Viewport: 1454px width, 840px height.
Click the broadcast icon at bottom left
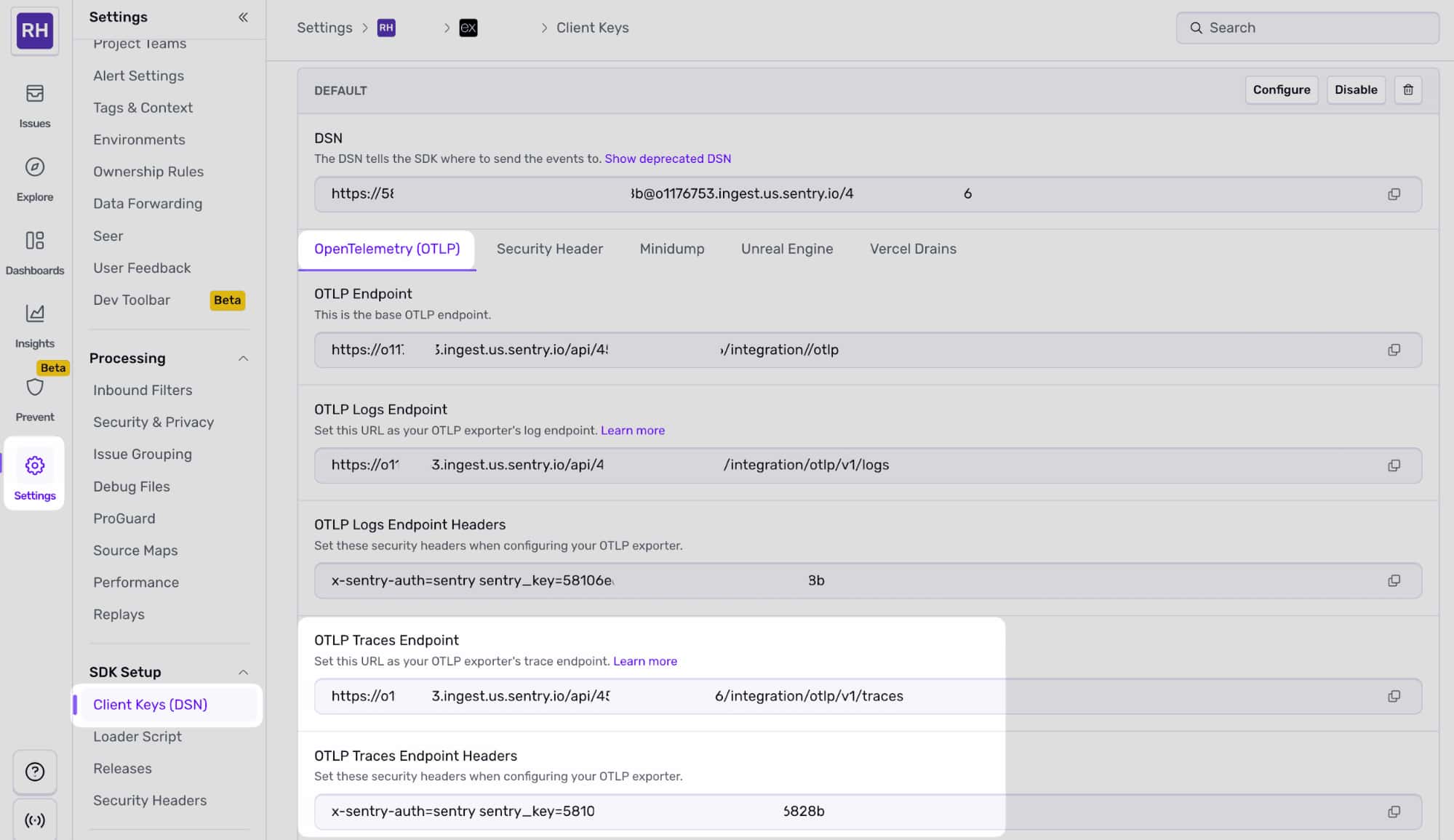[x=34, y=820]
